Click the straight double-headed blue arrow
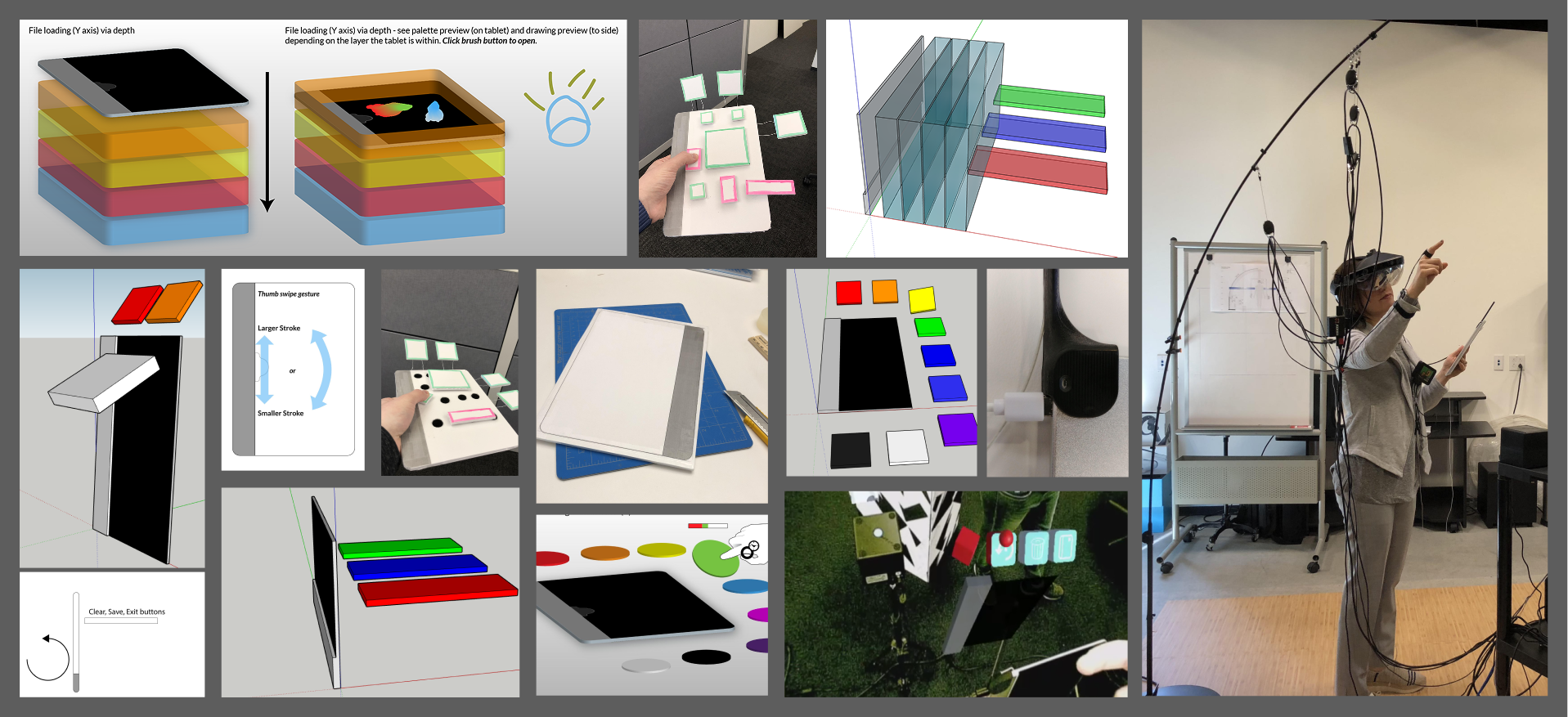 pos(264,371)
